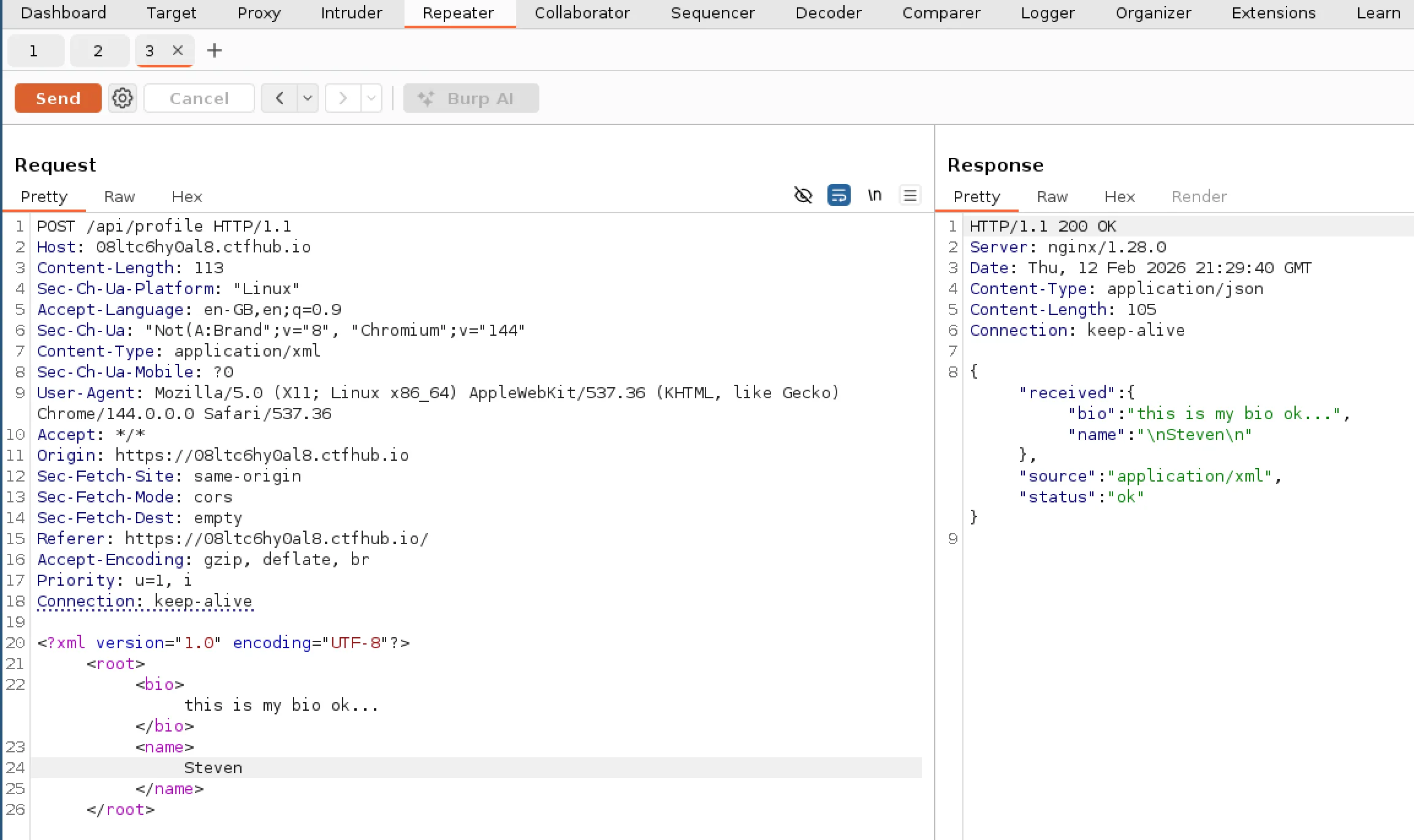
Task: Add a new Repeater tab with plus icon
Action: [214, 51]
